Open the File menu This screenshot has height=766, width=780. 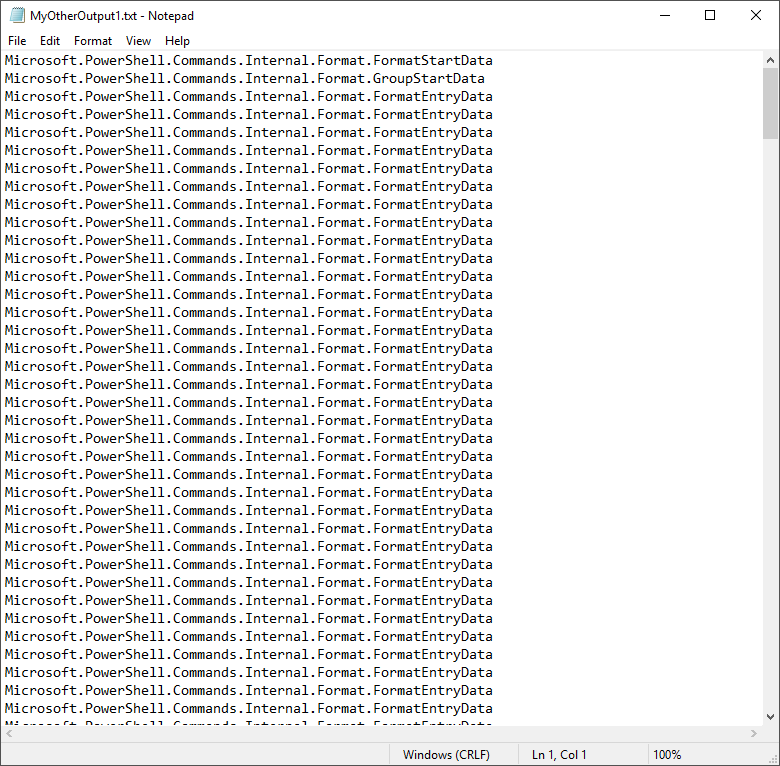point(17,41)
